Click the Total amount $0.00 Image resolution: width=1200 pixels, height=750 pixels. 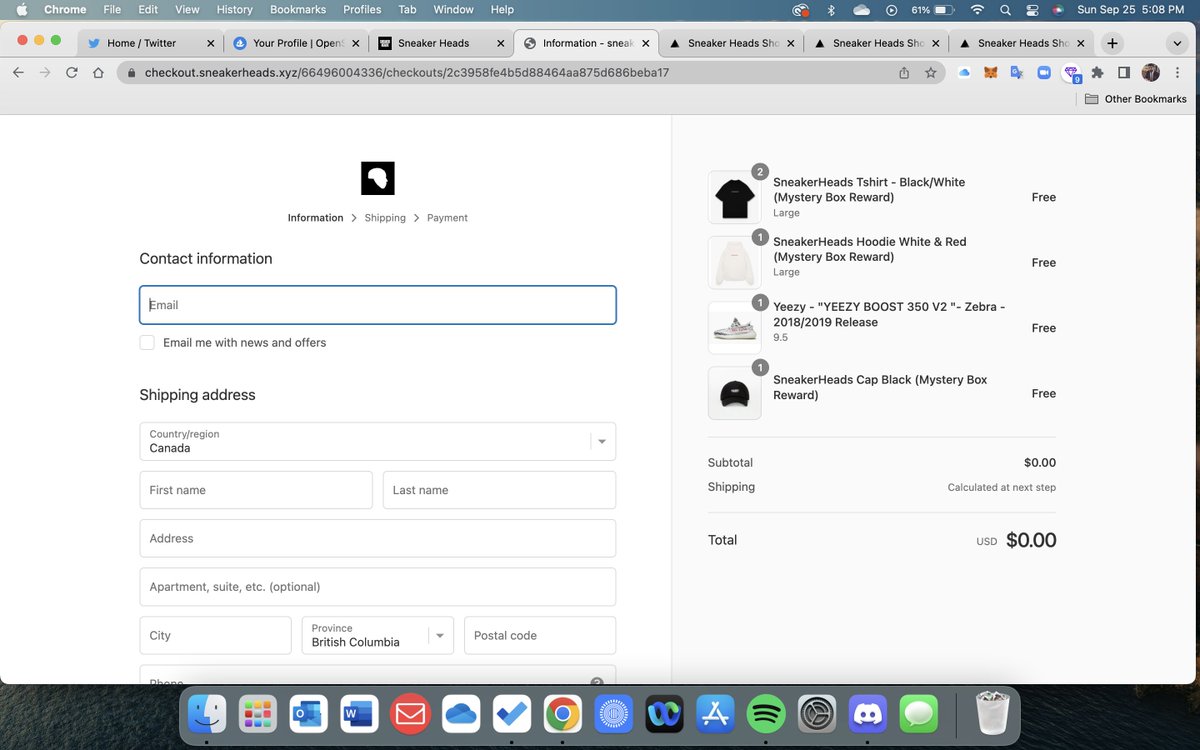[1030, 540]
